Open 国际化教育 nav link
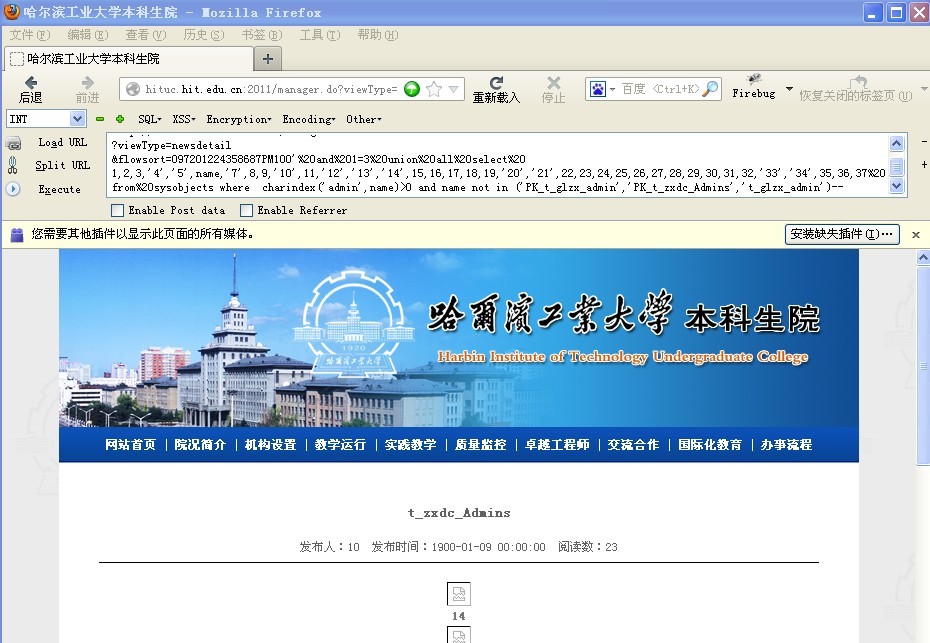Image resolution: width=930 pixels, height=643 pixels. pyautogui.click(x=710, y=445)
